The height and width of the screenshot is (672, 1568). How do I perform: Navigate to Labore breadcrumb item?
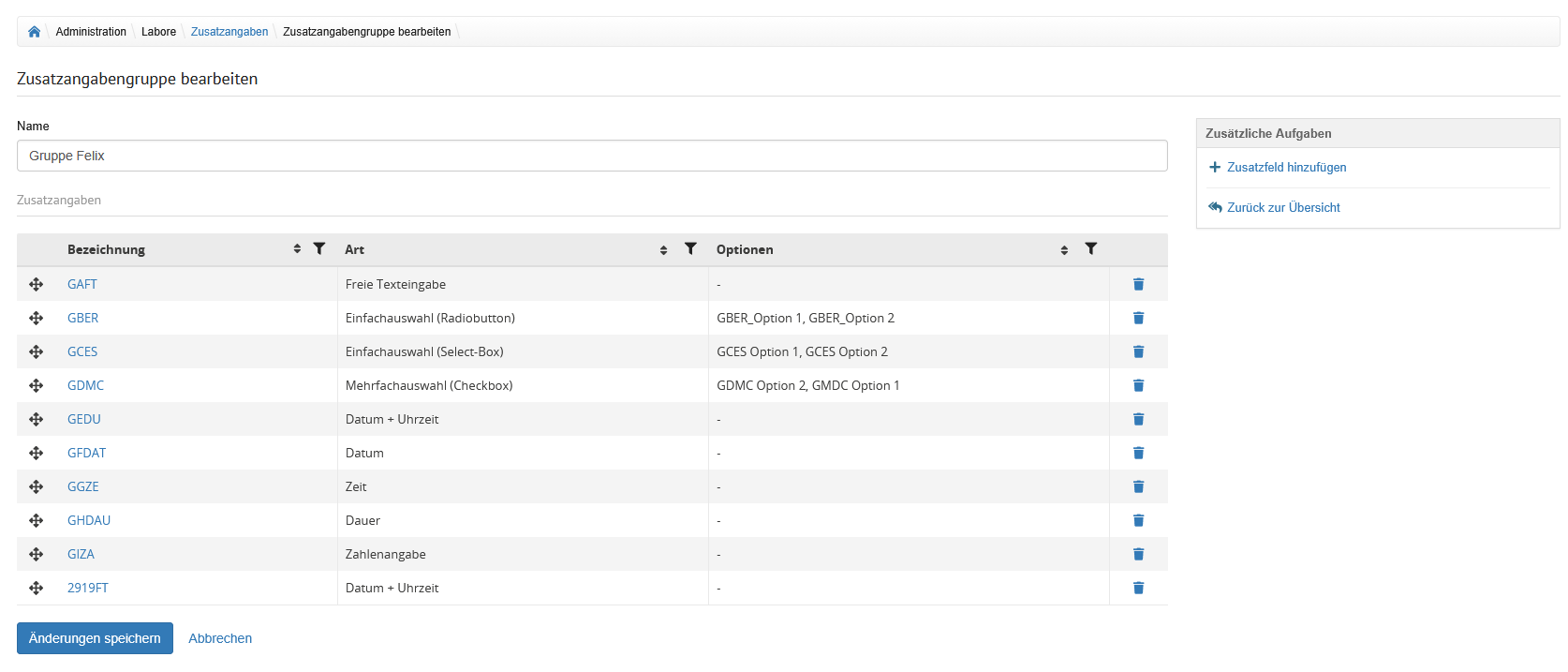point(158,32)
